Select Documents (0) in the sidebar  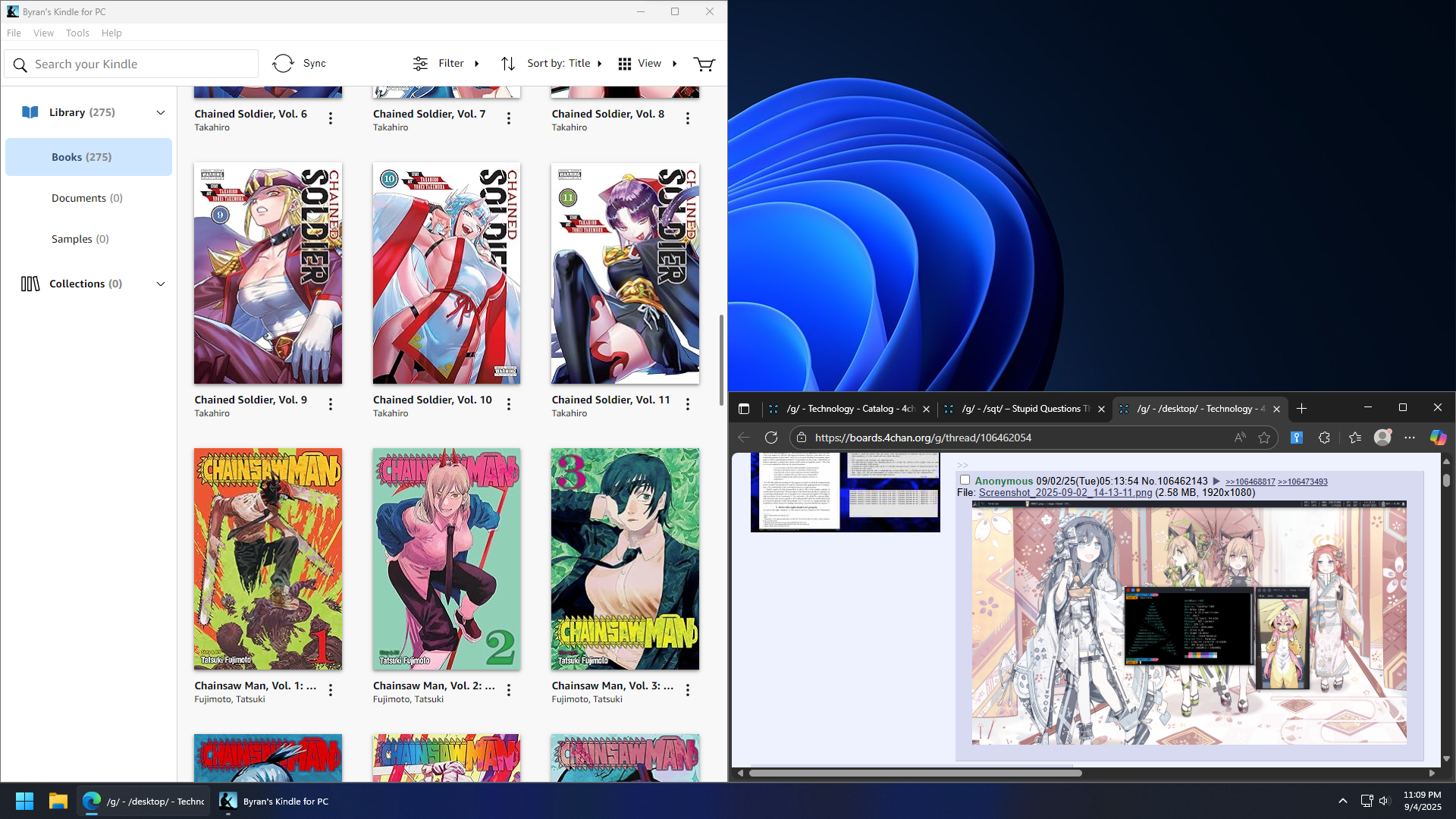click(86, 198)
